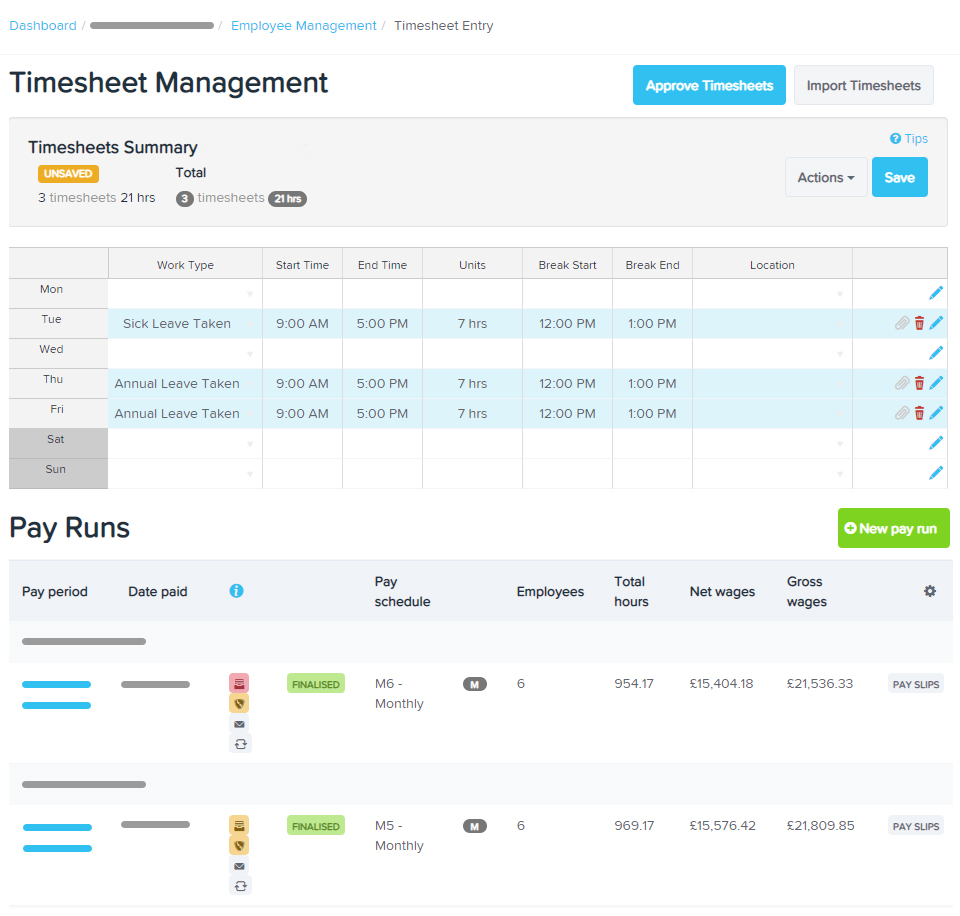Screen dimensions: 960x916
Task: Click the paperclip attachment icon on Thursday's row
Action: [902, 383]
